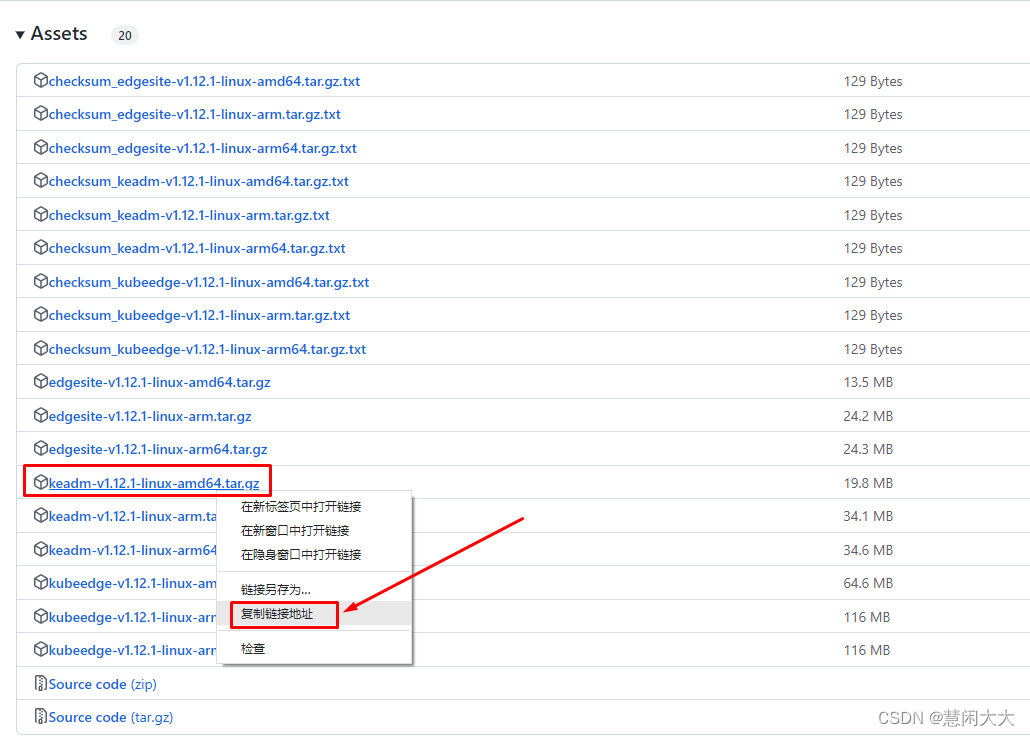This screenshot has height=736, width=1030.
Task: Click package icon beside checksum_keadm arm64 txt
Action: coord(41,247)
